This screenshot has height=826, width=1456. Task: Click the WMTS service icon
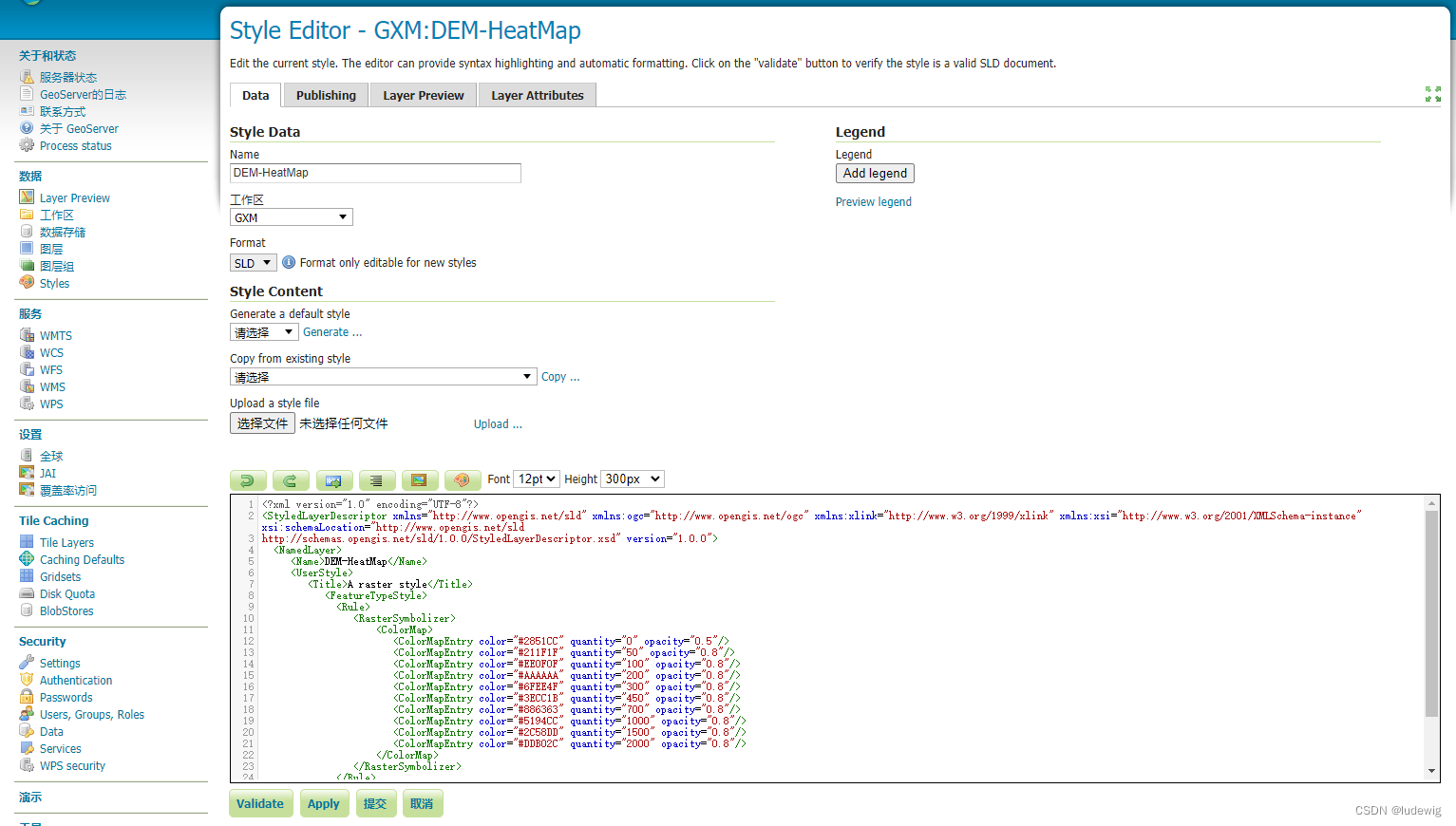tap(27, 335)
